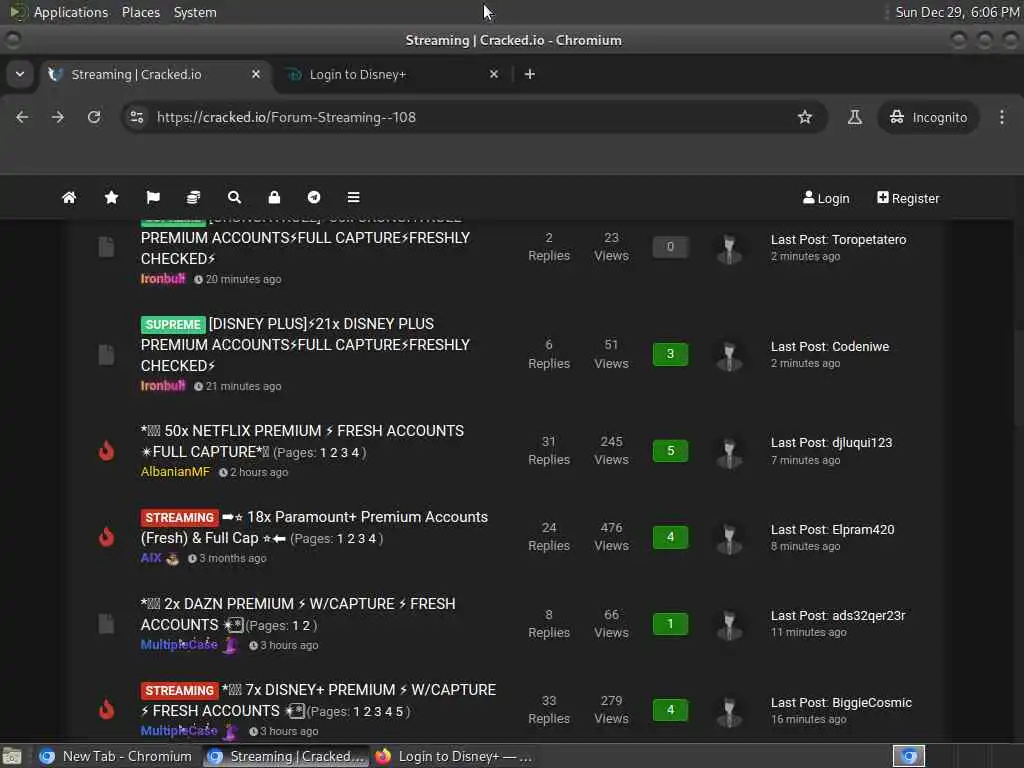Click the star icon in forum navbar

(111, 197)
